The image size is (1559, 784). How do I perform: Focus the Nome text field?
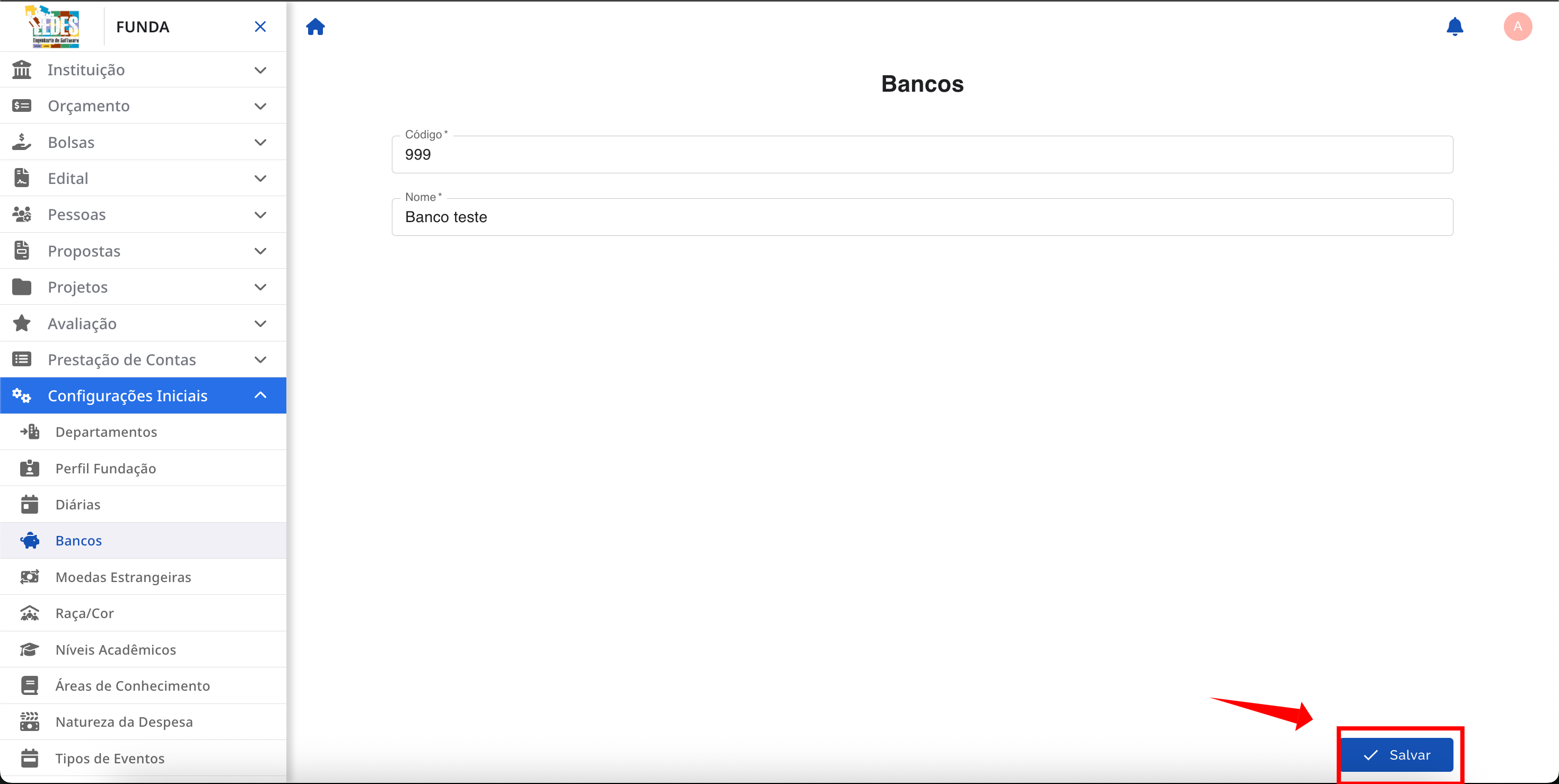(921, 217)
